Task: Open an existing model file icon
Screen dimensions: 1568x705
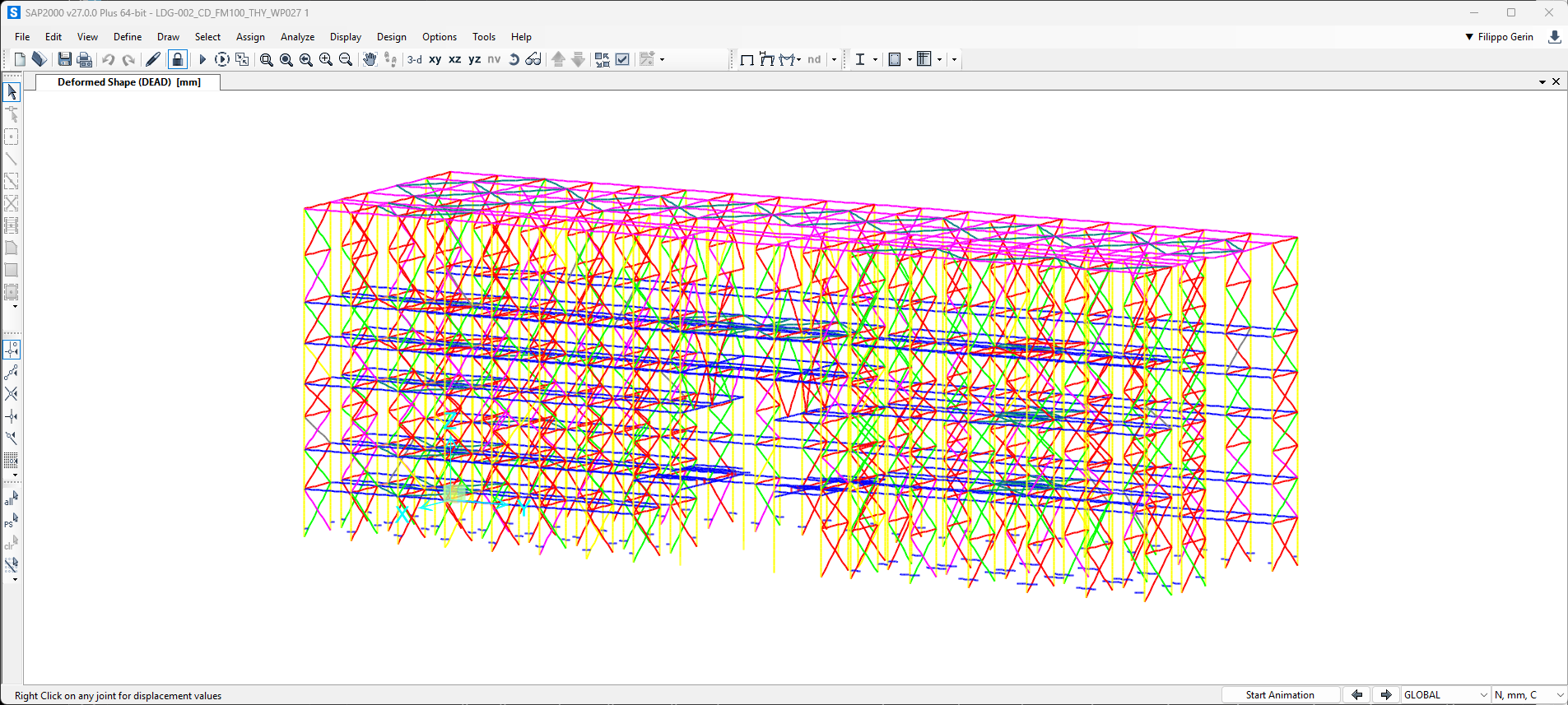Action: [x=39, y=59]
